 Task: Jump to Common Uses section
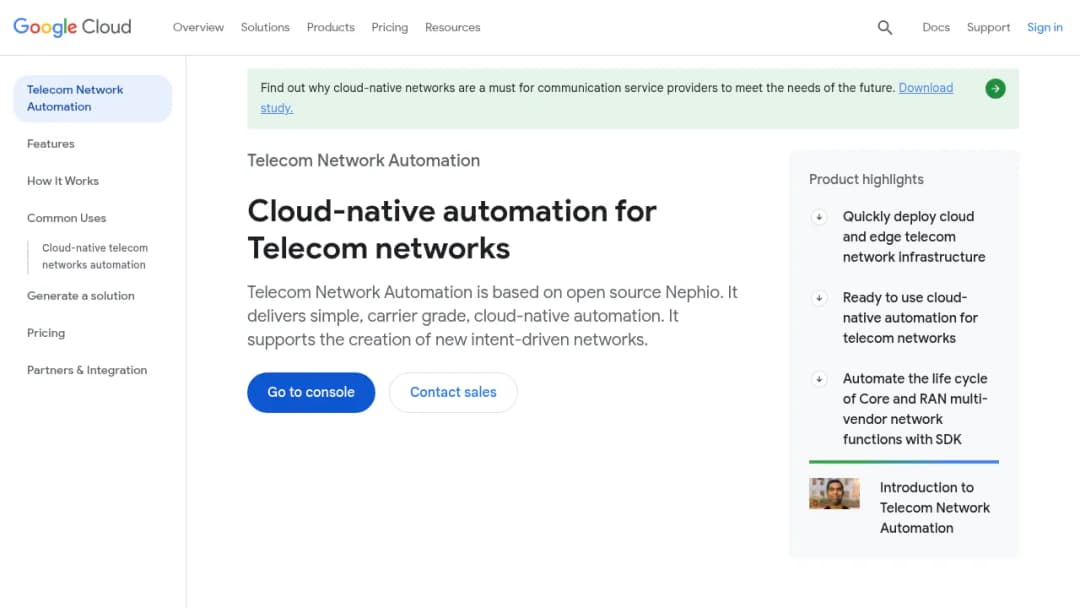tap(67, 218)
